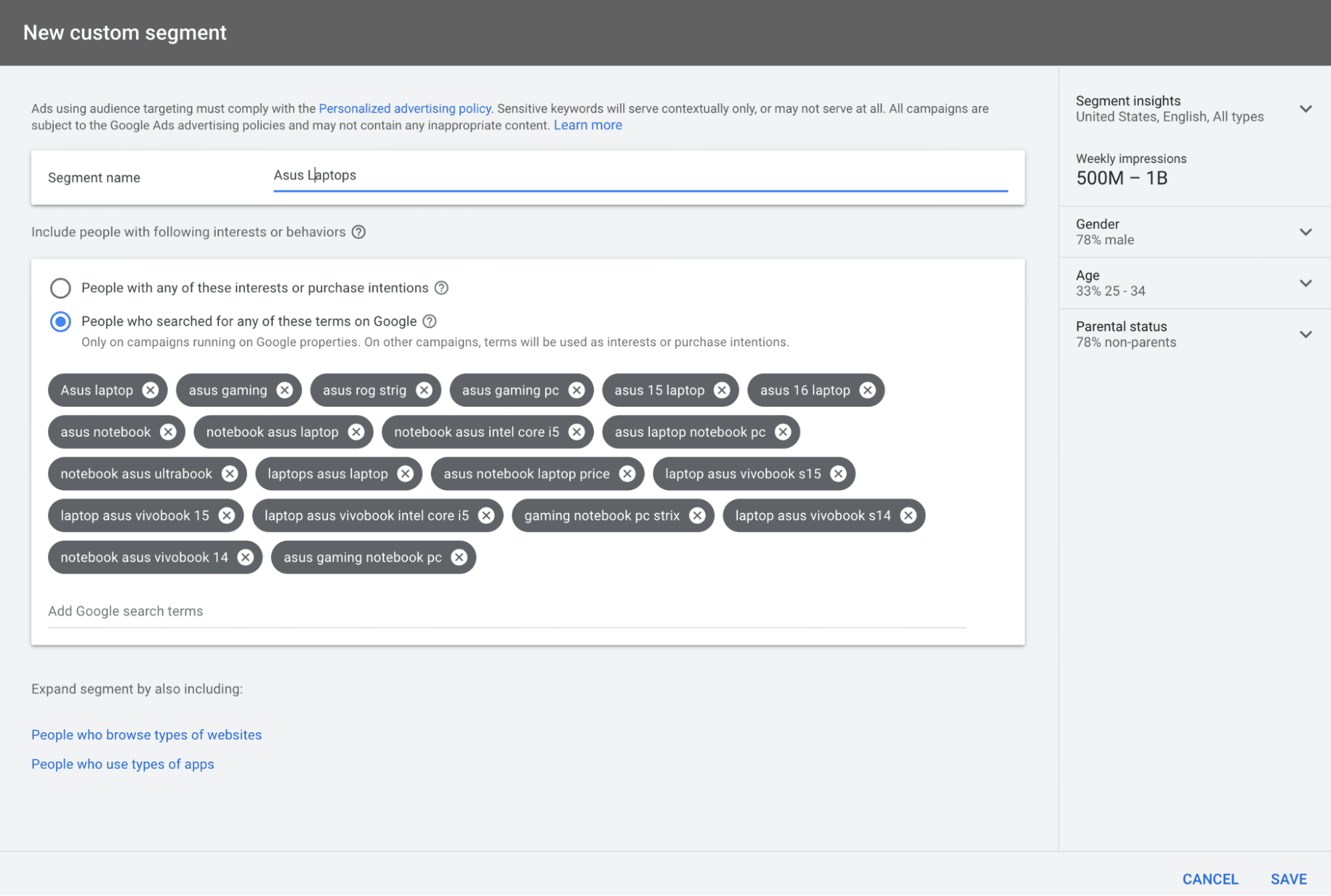The image size is (1331, 896).
Task: Delete the 'asus 16 laptop' chip
Action: (868, 390)
